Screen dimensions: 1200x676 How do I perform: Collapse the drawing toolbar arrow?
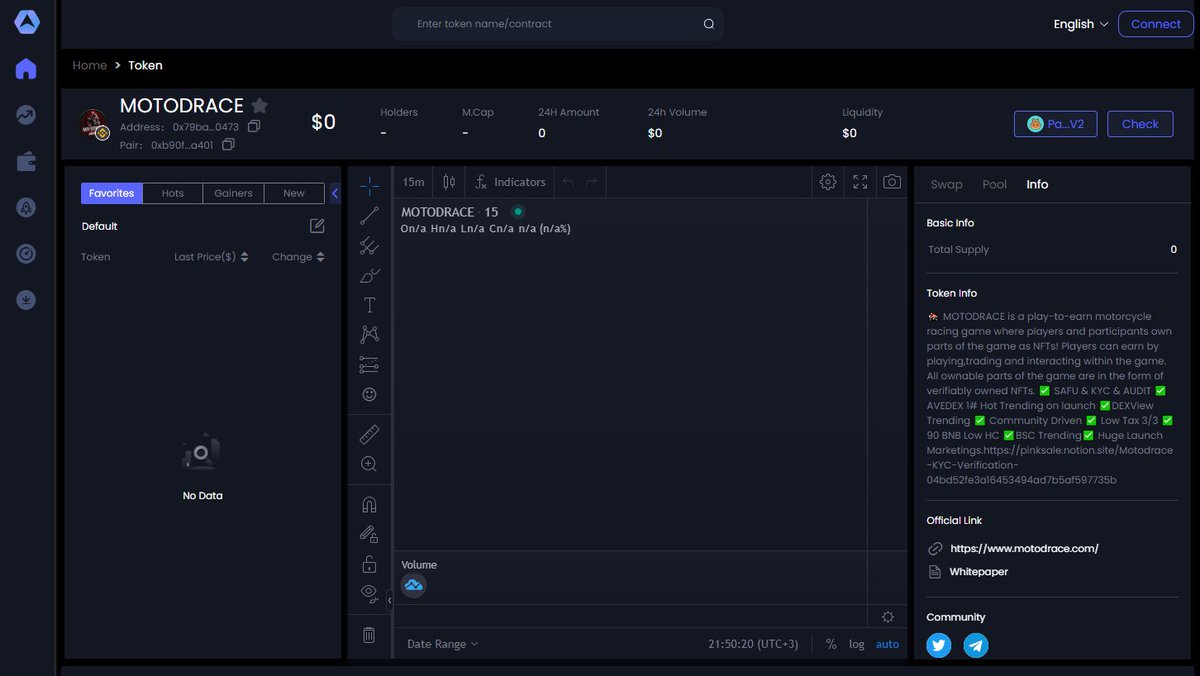[x=389, y=600]
